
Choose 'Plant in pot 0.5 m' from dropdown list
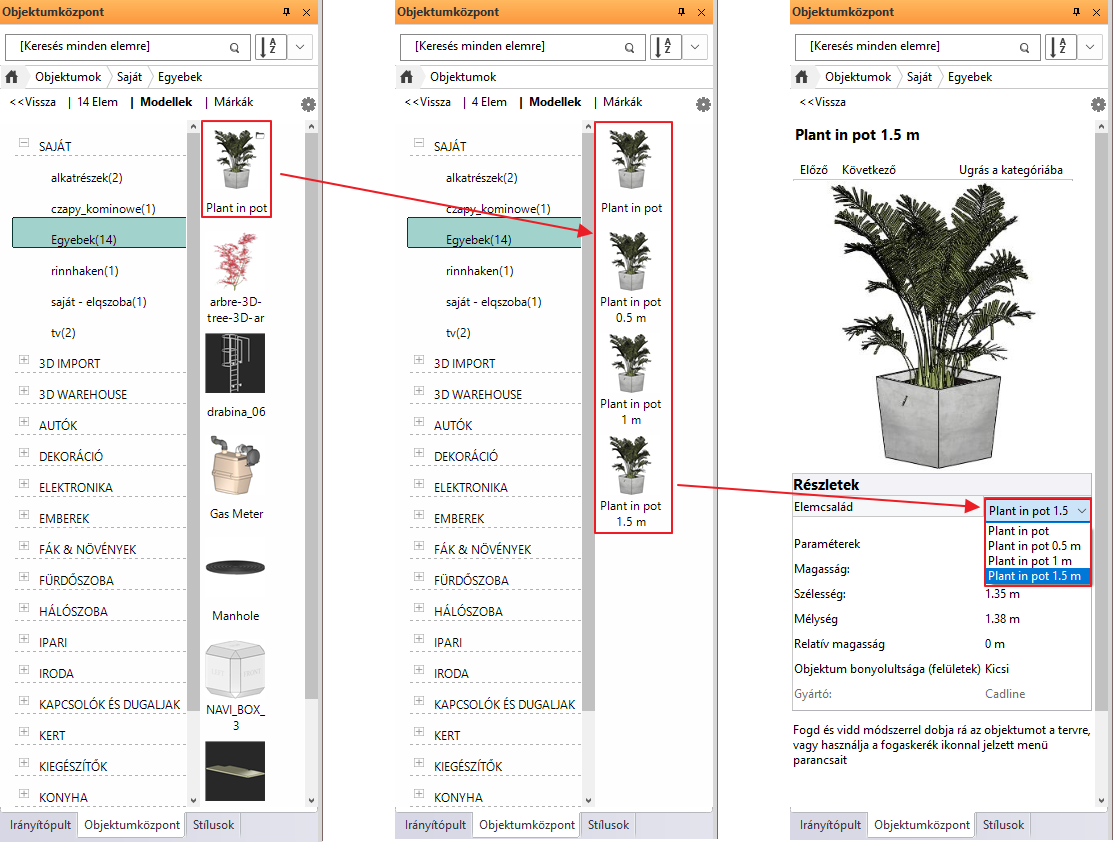[x=1034, y=546]
